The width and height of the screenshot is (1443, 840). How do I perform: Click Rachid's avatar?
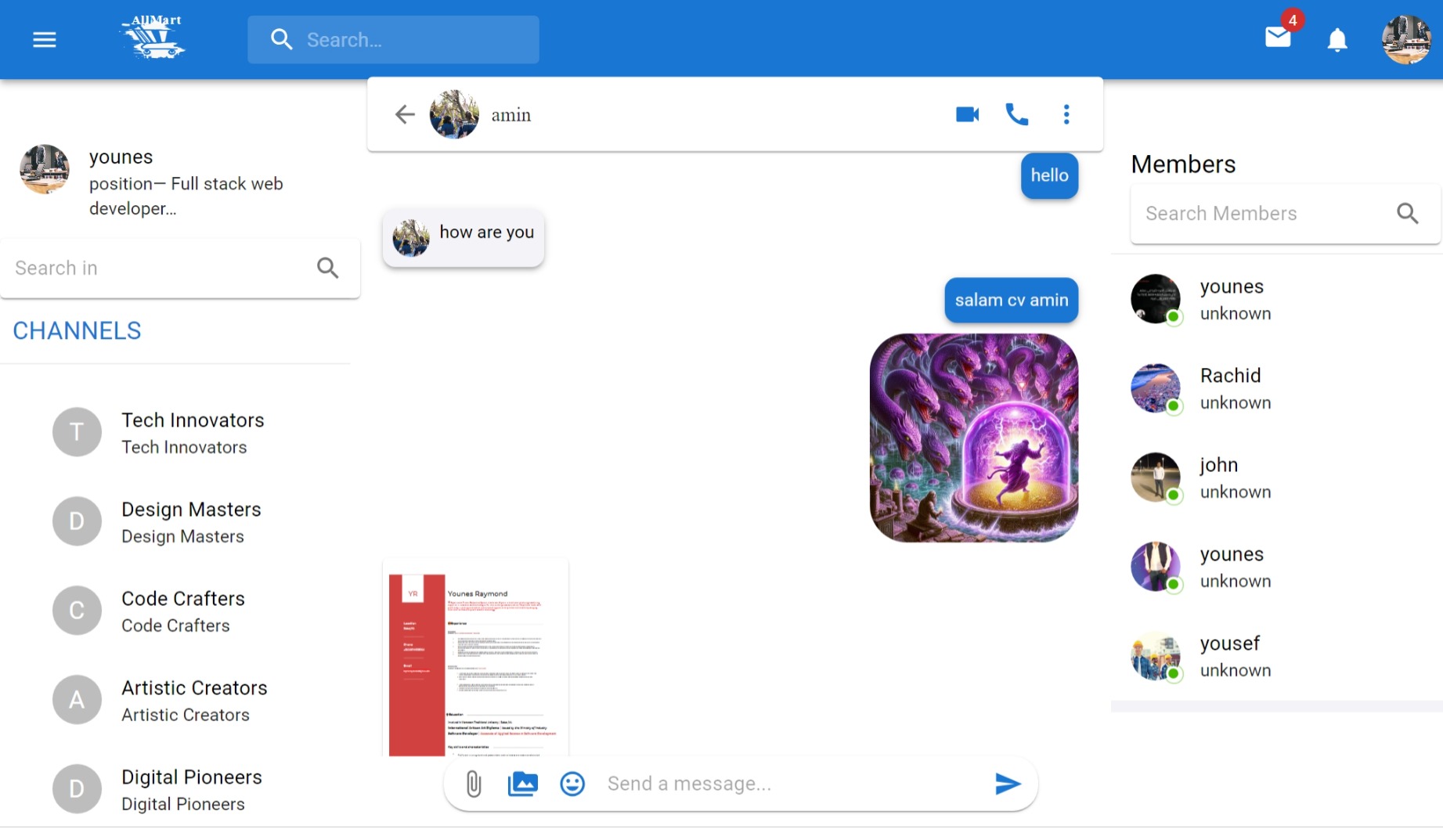pos(1156,388)
